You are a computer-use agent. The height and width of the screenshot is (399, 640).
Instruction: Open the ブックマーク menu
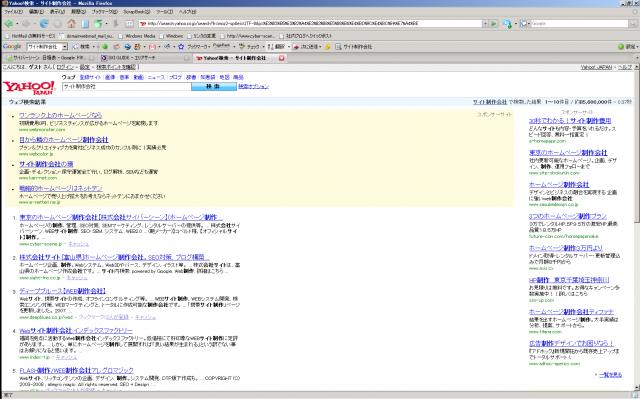pos(104,12)
